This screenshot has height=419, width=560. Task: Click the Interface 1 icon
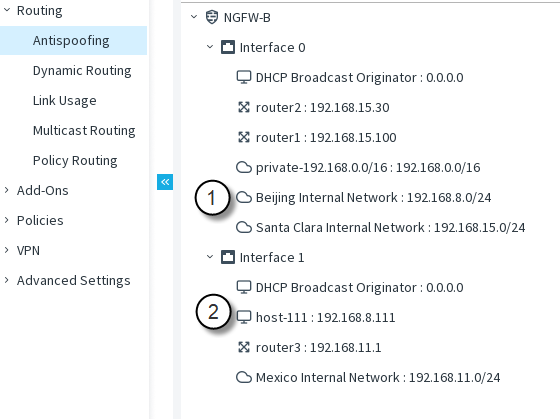pyautogui.click(x=228, y=257)
